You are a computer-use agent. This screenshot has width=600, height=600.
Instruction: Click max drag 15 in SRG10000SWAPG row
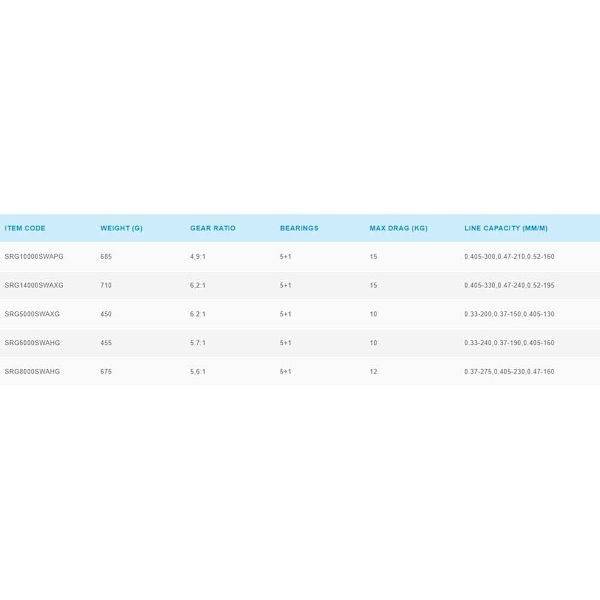click(373, 256)
